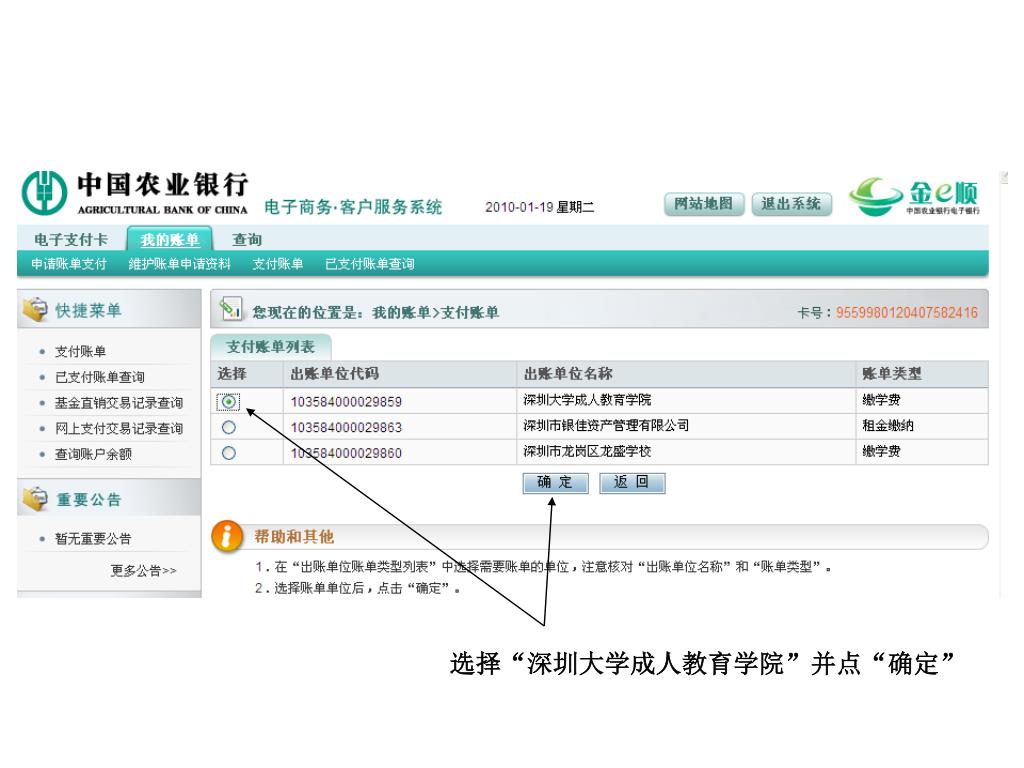
Task: Switch to the 我的账单 tab
Action: tap(170, 240)
